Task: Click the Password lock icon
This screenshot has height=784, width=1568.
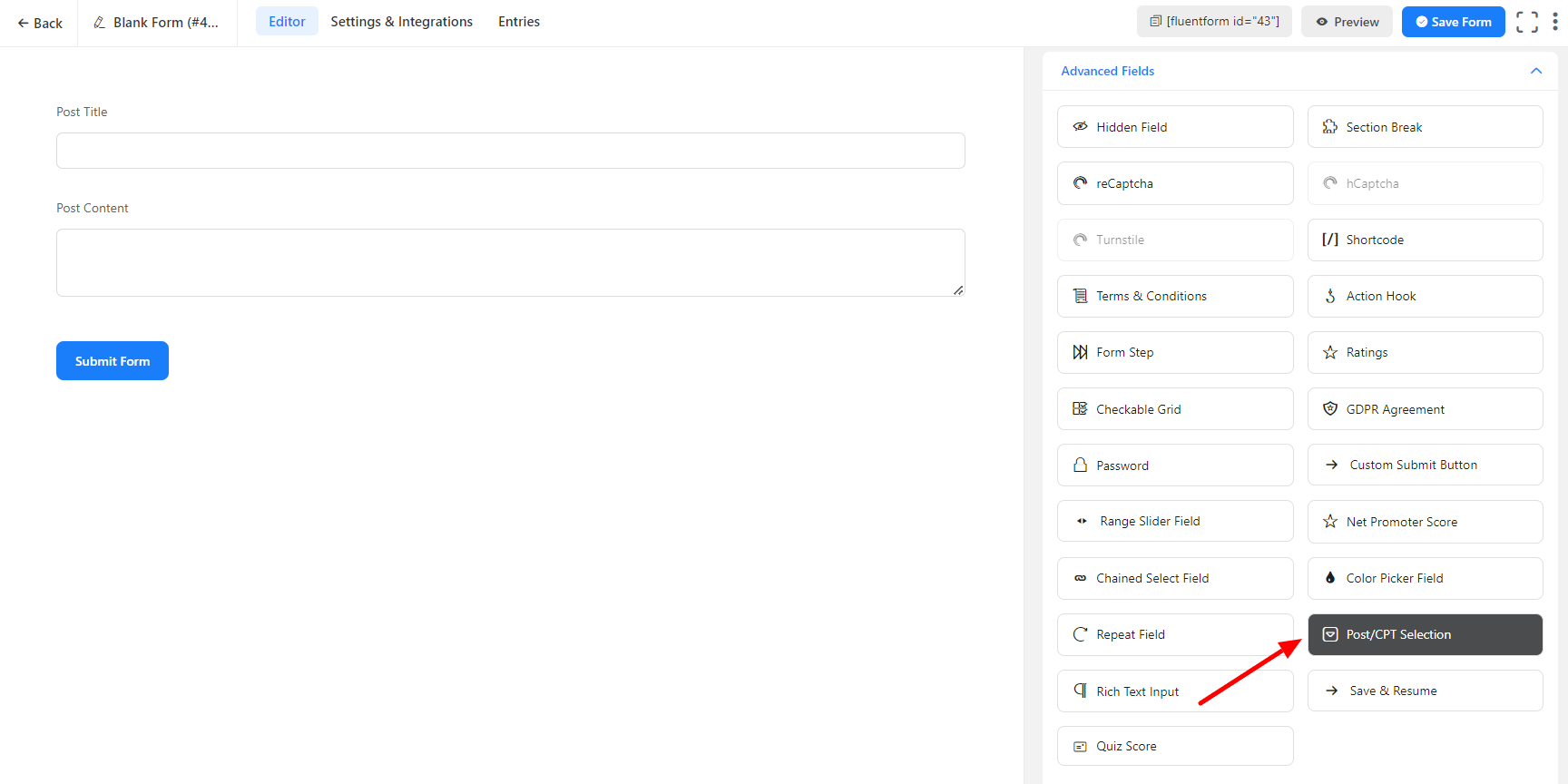Action: (1080, 465)
